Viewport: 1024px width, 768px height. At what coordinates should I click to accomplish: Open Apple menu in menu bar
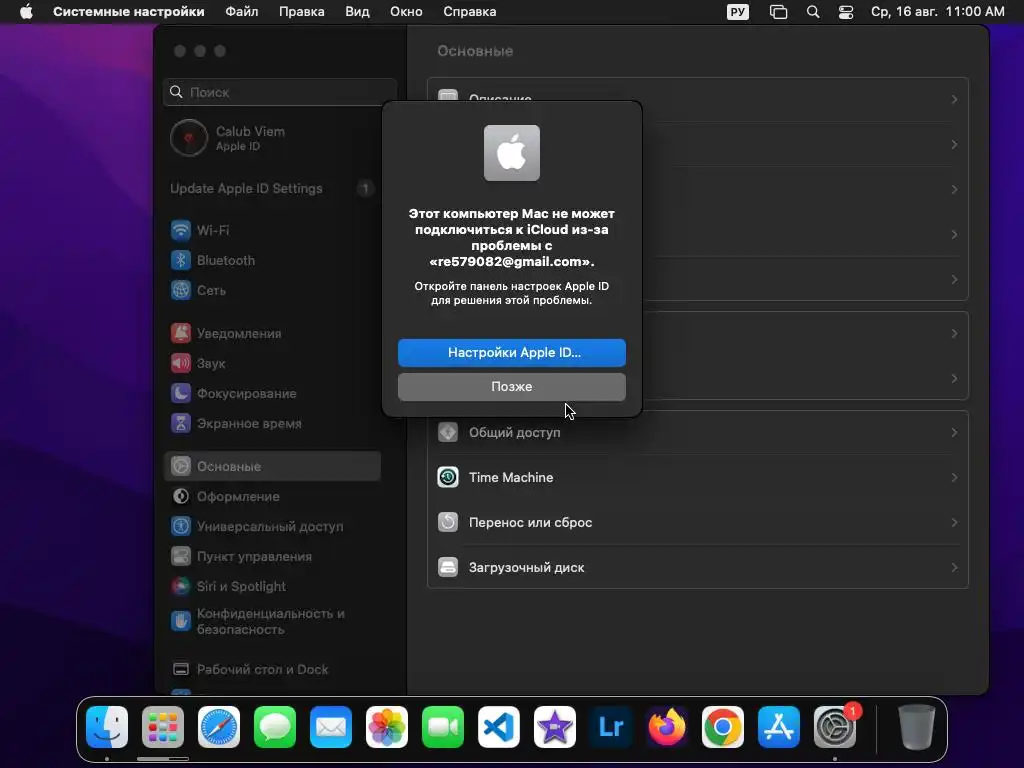(26, 12)
